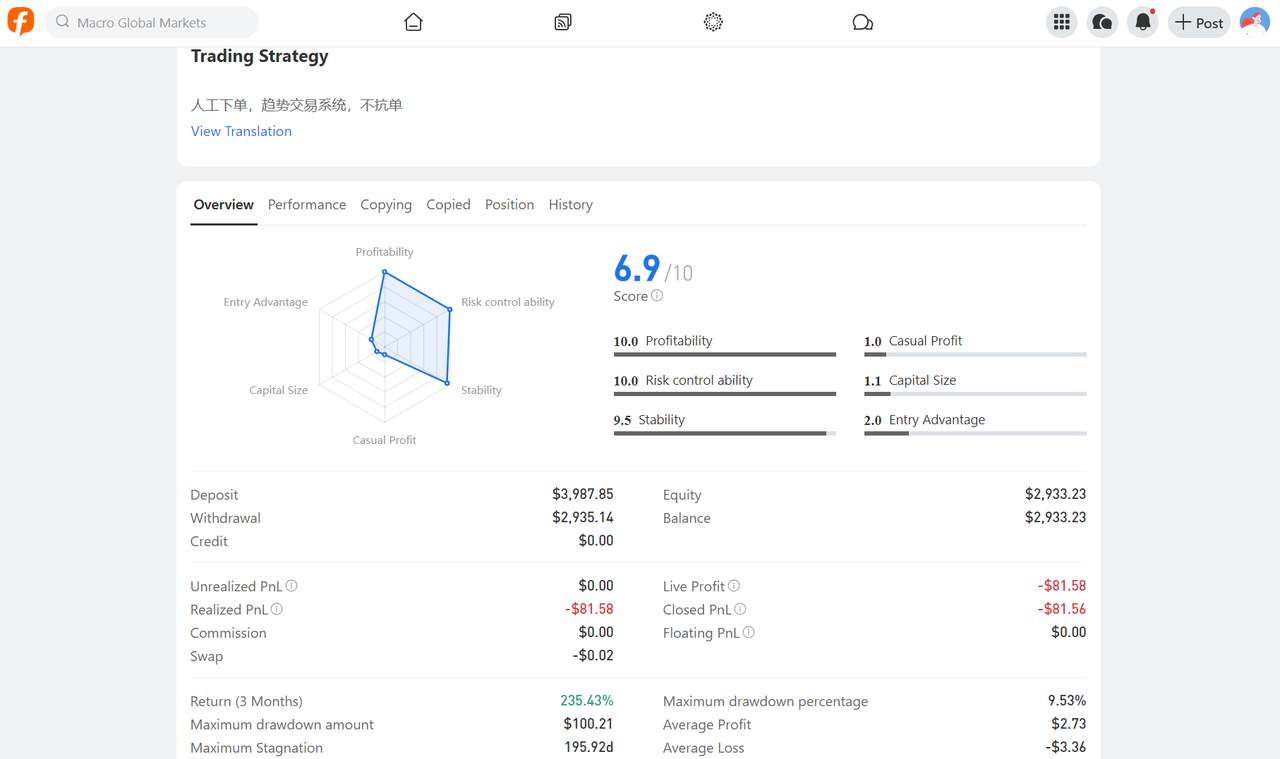The height and width of the screenshot is (759, 1280).
Task: Click the Post button
Action: click(1199, 21)
